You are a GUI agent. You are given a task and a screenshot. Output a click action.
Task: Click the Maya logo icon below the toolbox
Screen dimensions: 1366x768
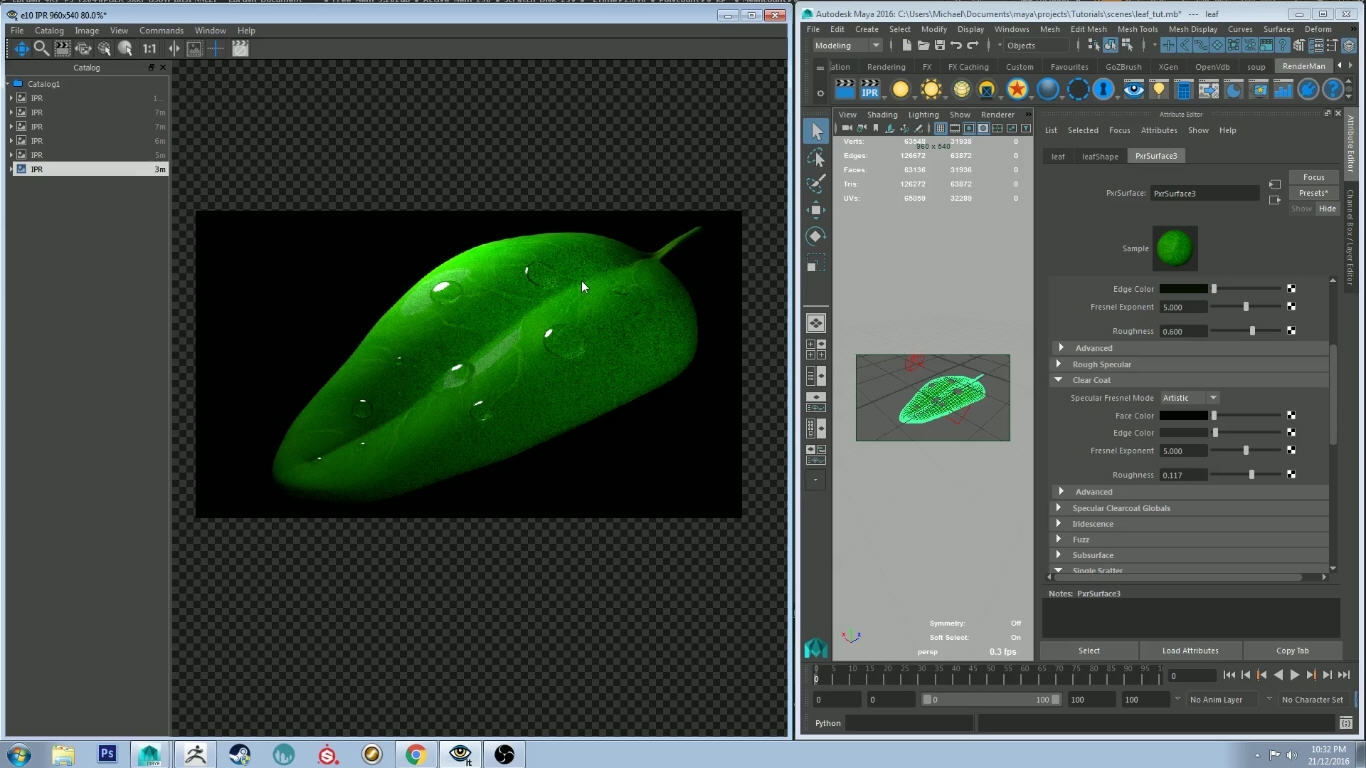[x=816, y=648]
